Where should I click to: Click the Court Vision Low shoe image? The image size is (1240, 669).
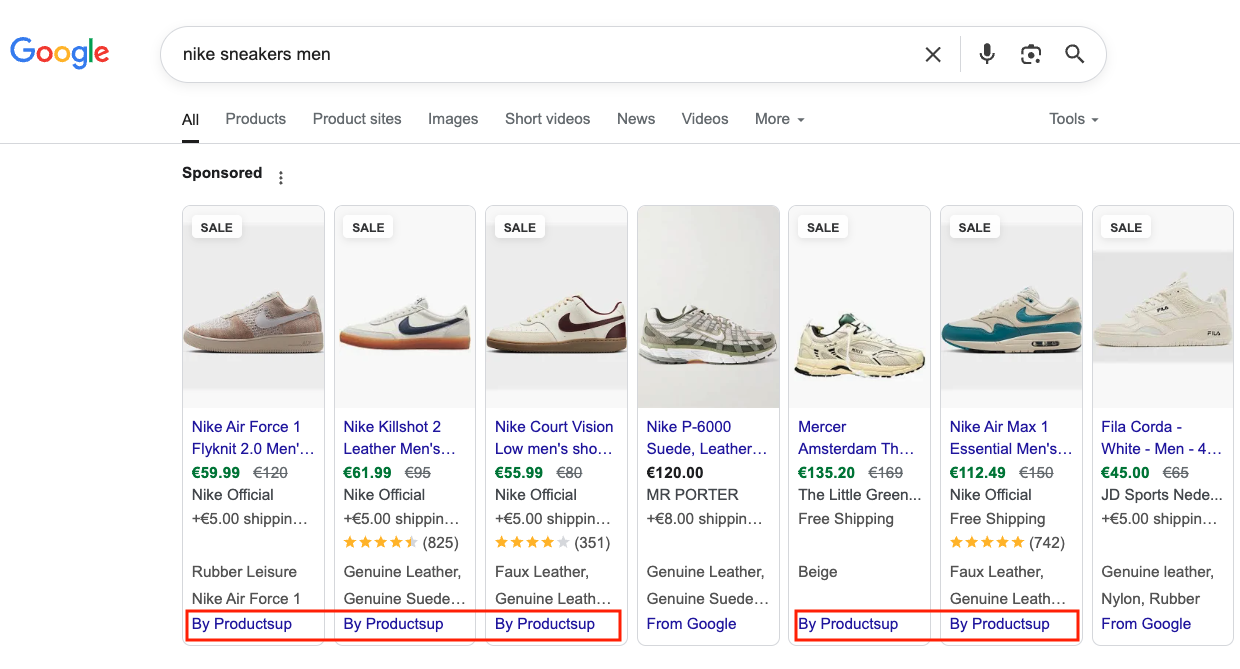(557, 307)
